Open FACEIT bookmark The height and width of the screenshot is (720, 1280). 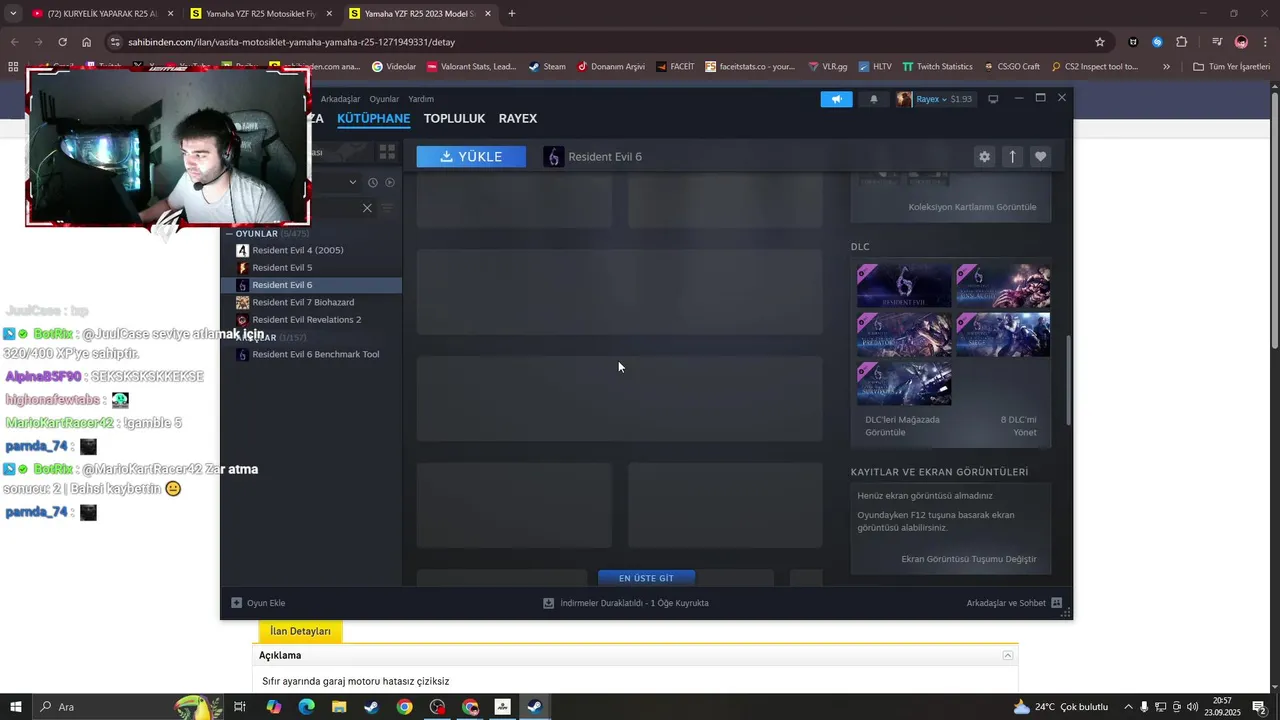(675, 67)
